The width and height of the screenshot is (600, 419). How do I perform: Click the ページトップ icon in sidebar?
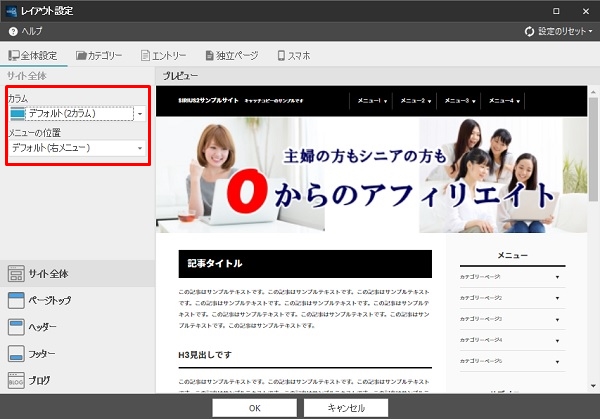pos(16,300)
